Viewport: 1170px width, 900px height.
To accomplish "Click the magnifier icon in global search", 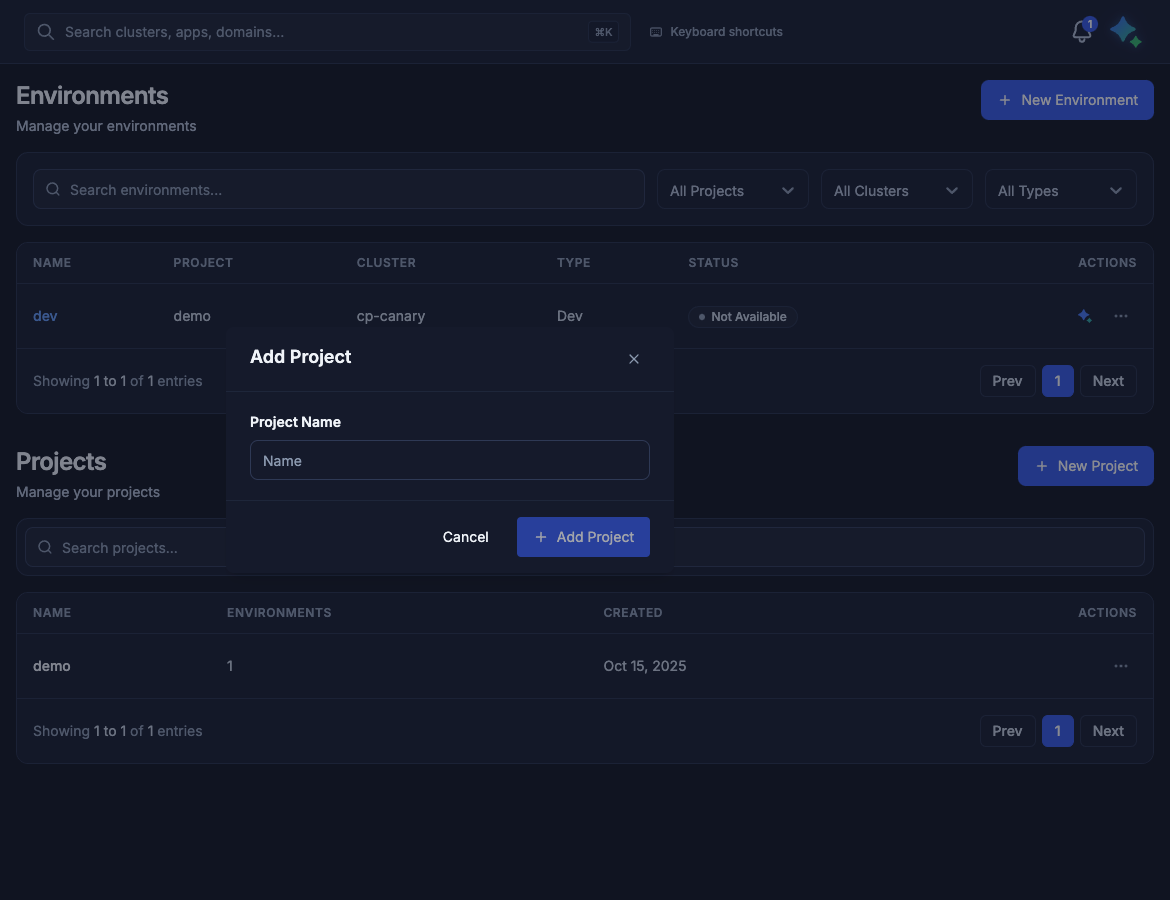I will [46, 32].
